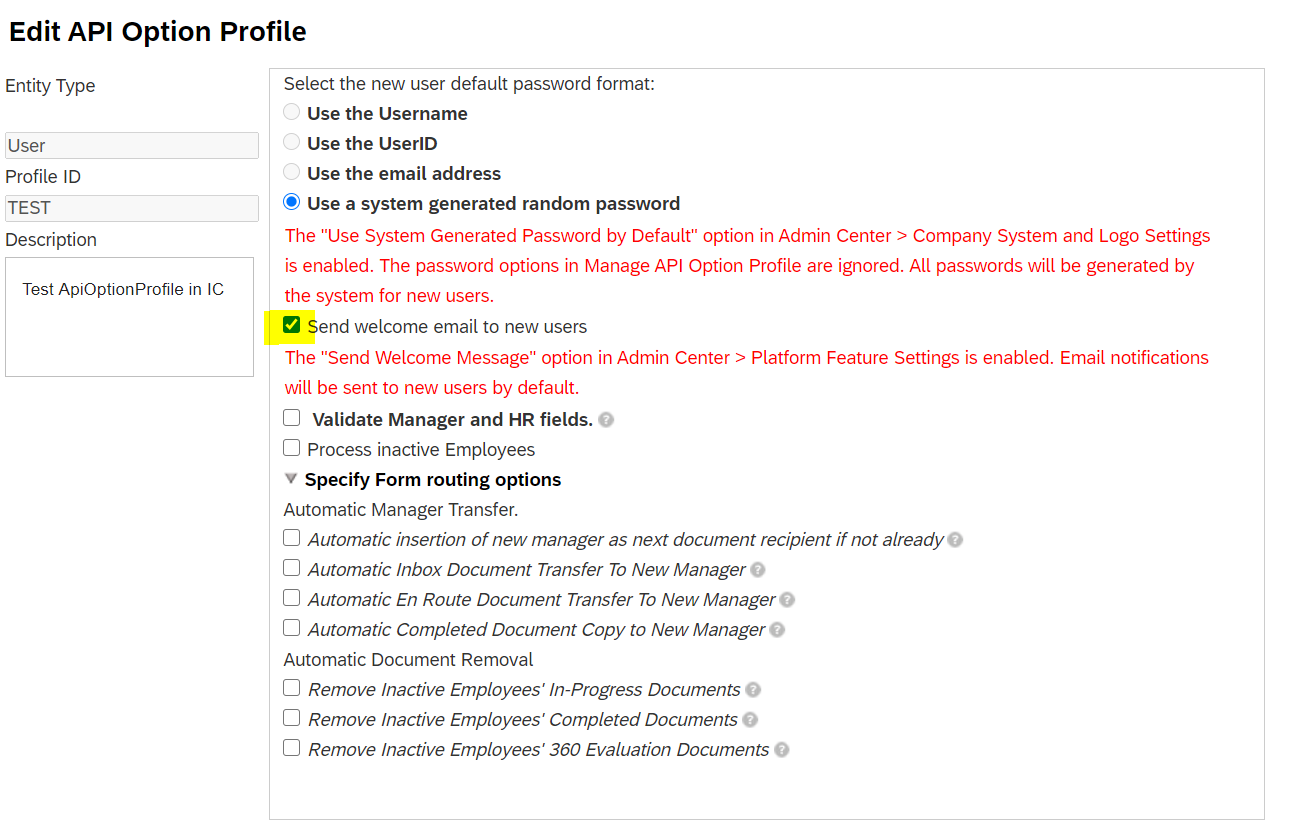Select Use the UserID radio option

291,142
